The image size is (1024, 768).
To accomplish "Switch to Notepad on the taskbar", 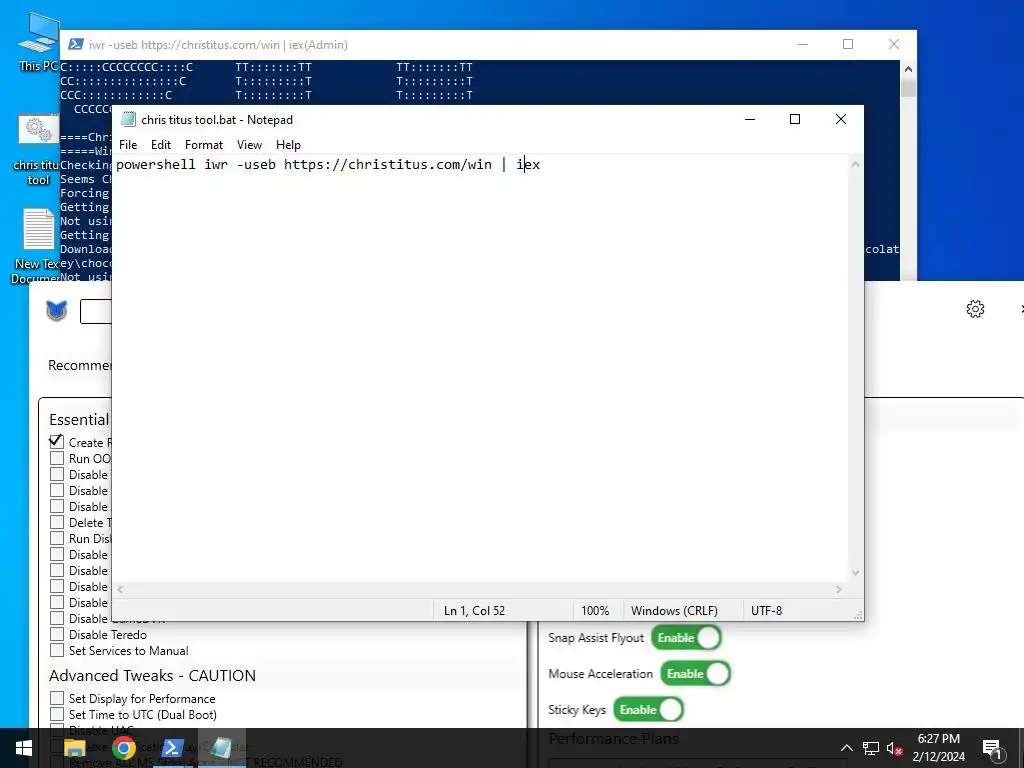I will tap(221, 748).
